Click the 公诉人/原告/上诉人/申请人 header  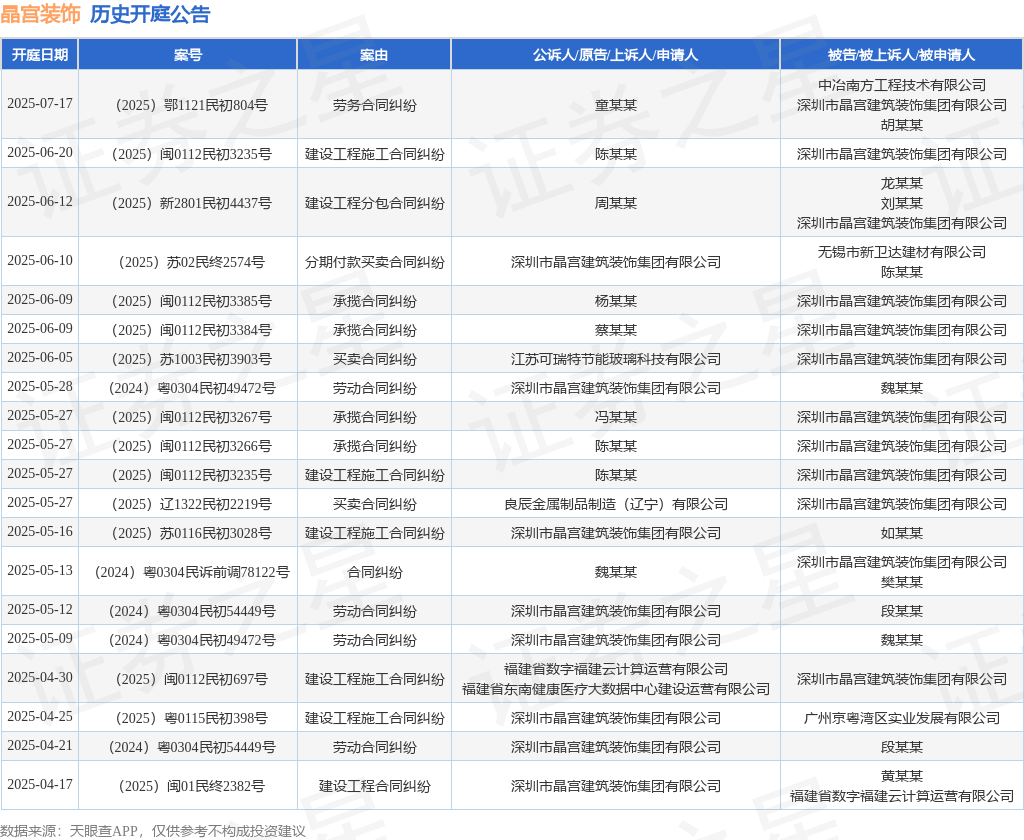tap(615, 55)
